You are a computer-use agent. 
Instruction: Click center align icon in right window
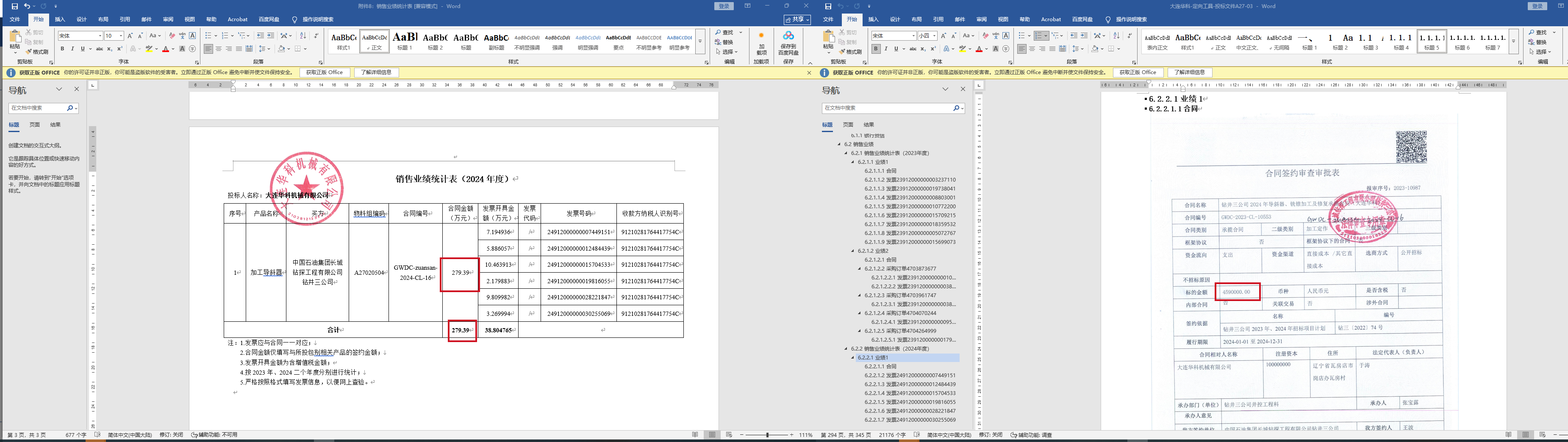[1032, 49]
